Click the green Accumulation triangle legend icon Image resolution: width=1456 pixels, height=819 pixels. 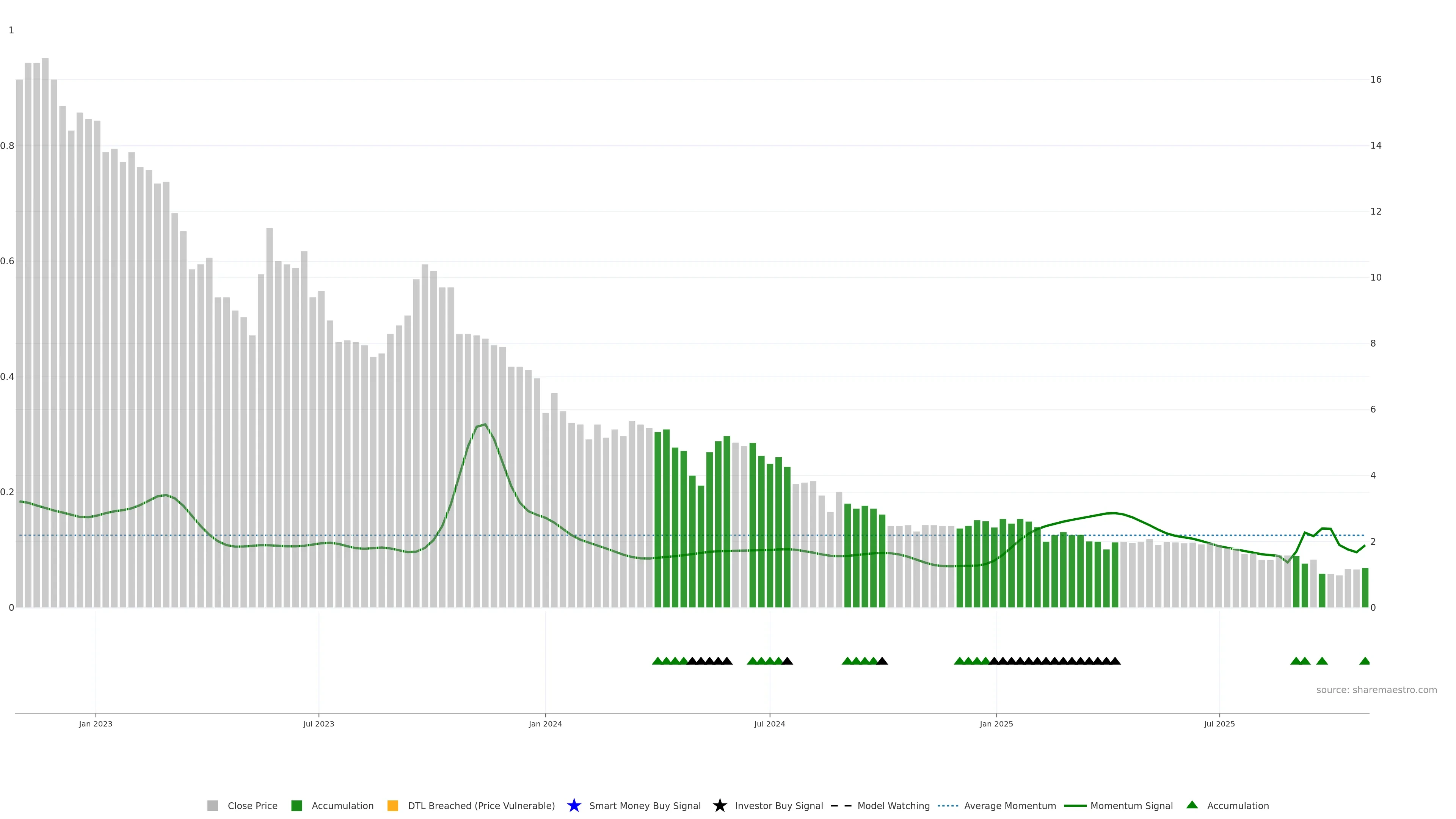(x=1192, y=805)
